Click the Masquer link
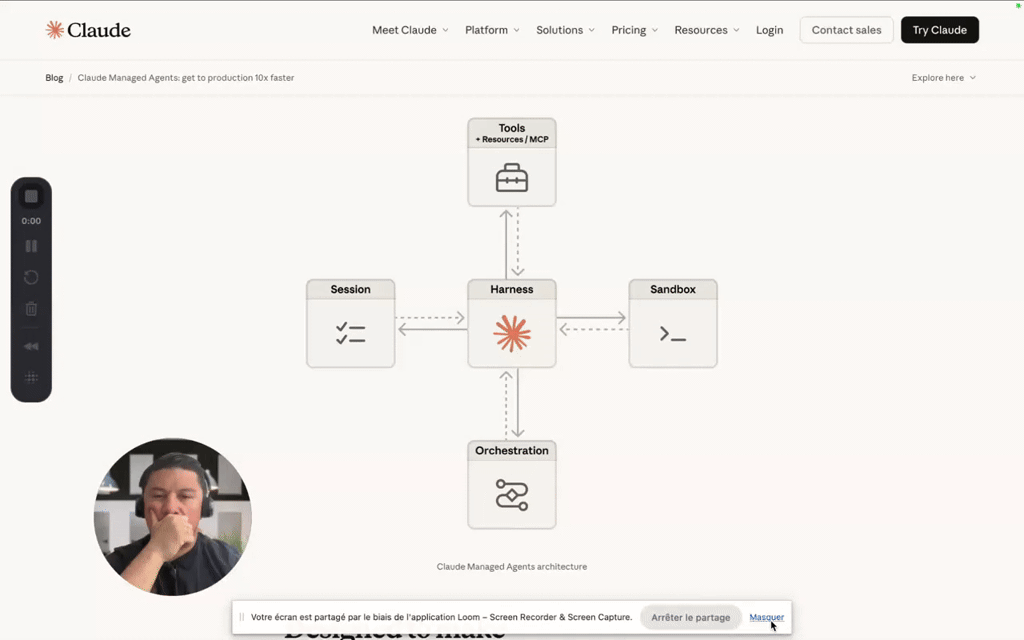 [766, 617]
